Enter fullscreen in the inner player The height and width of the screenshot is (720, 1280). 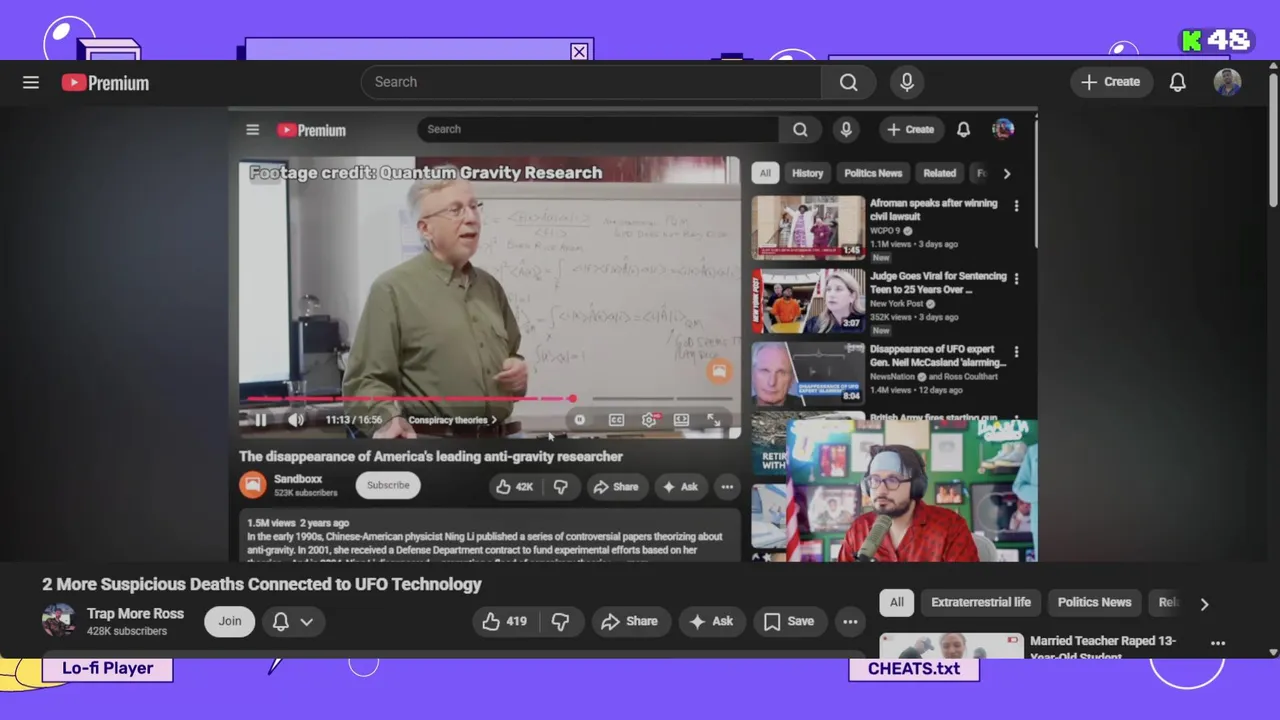[x=713, y=420]
